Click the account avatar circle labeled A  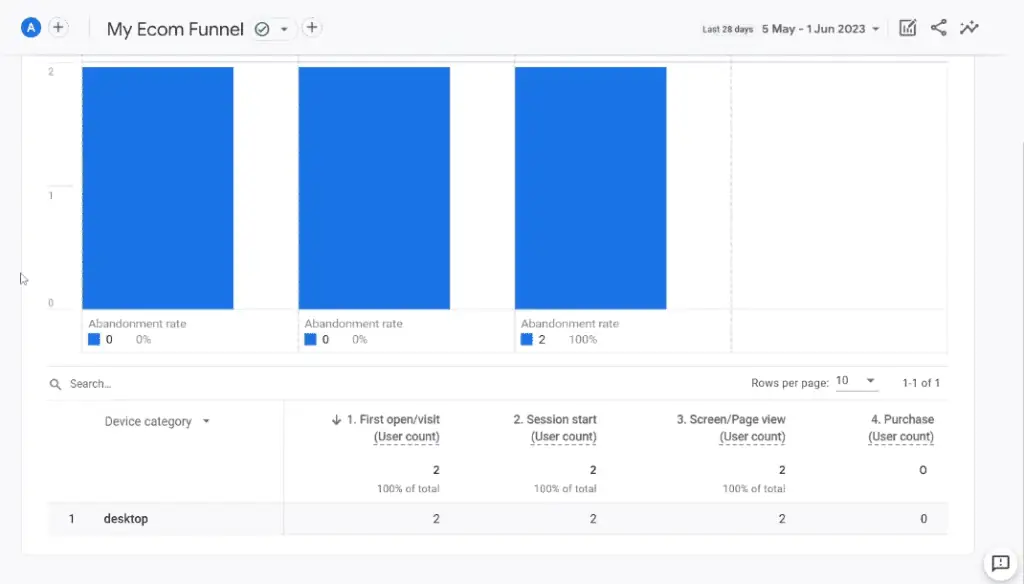coord(30,27)
